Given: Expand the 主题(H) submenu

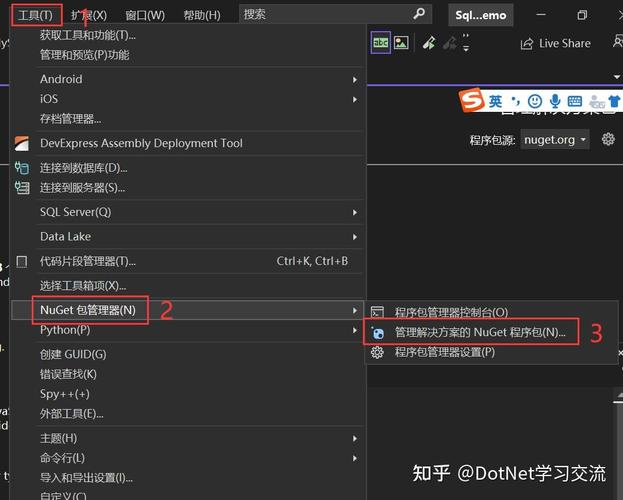Looking at the screenshot, I should [x=188, y=438].
